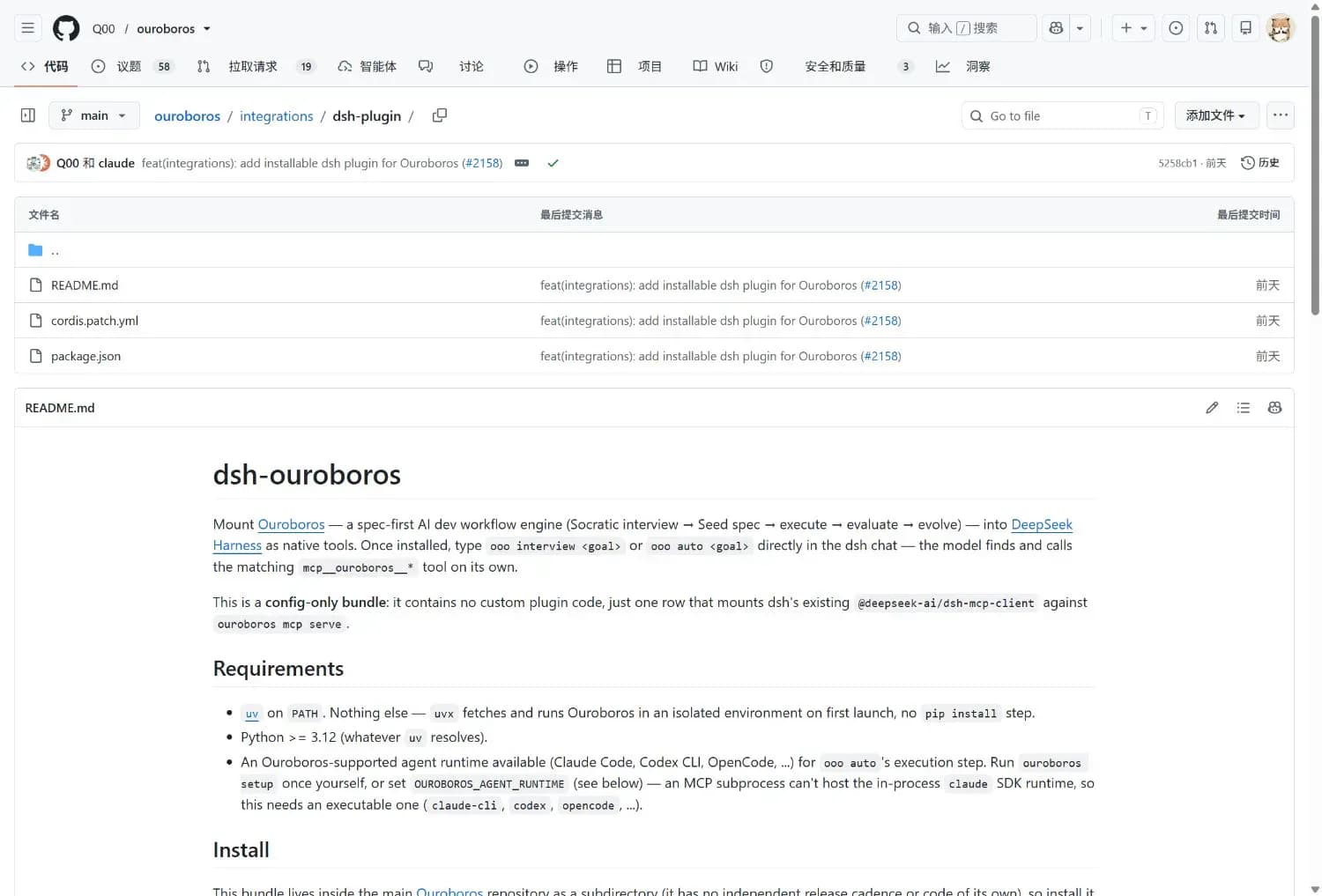The height and width of the screenshot is (896, 1322).
Task: Copy the dsh-plugin path to clipboard
Action: coord(440,115)
